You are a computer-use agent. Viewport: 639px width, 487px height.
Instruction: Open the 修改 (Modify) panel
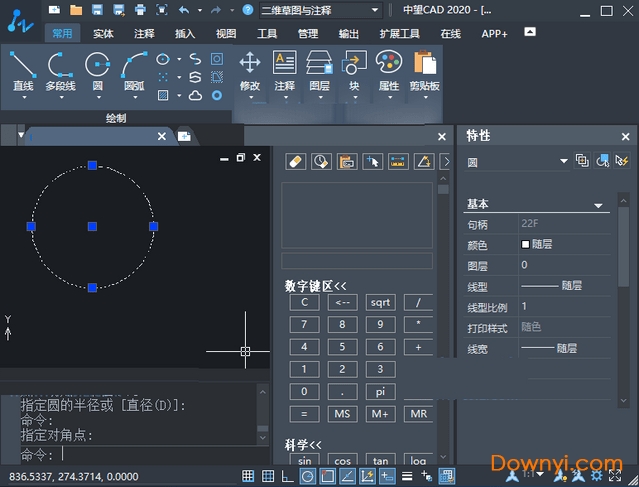coord(250,73)
